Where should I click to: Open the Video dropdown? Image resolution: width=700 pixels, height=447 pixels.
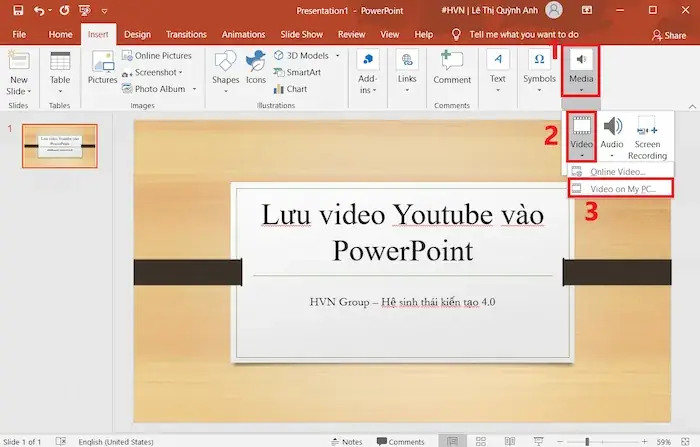click(582, 136)
